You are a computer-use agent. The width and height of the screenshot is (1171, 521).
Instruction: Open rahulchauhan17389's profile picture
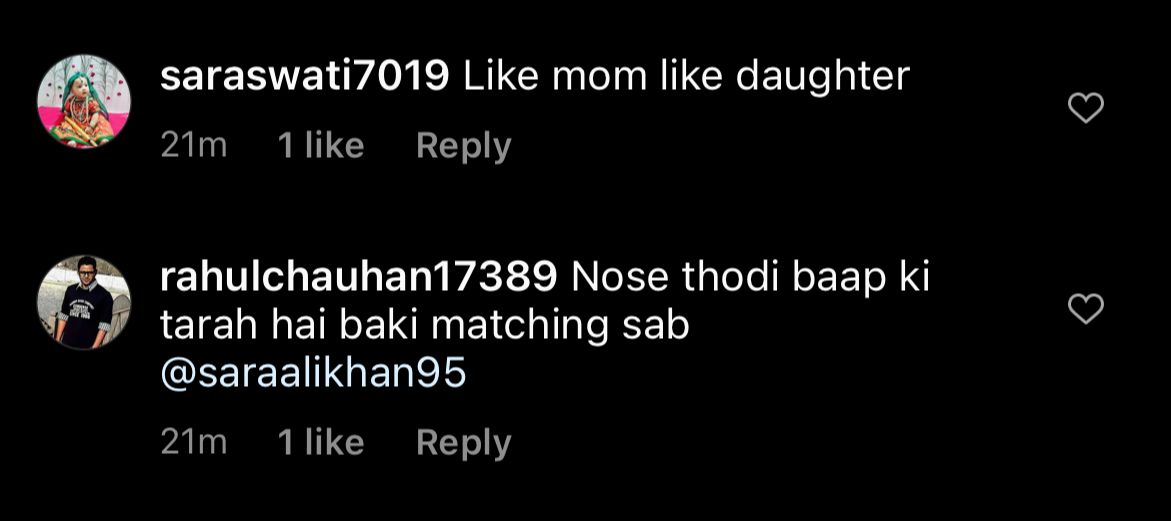[84, 302]
